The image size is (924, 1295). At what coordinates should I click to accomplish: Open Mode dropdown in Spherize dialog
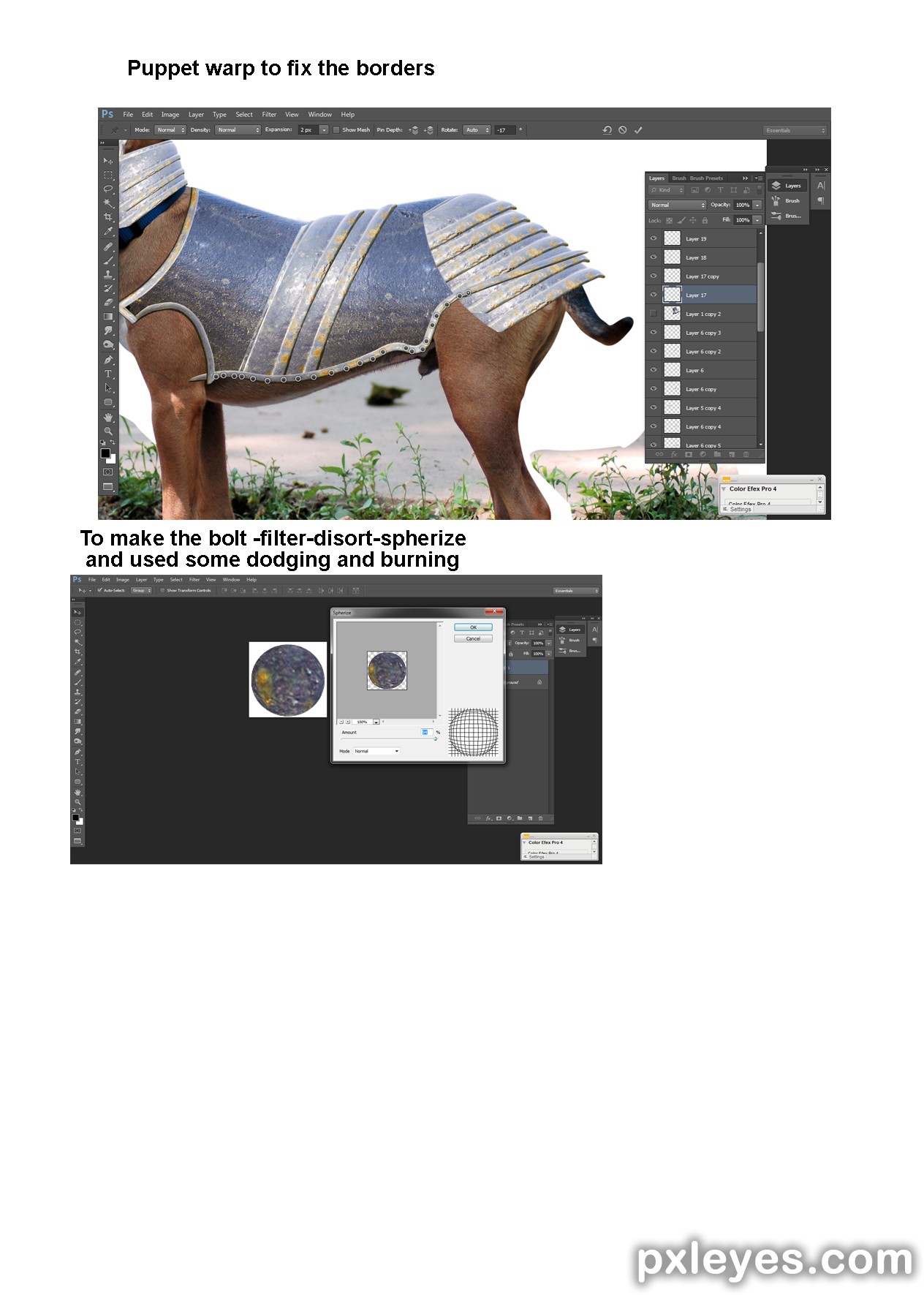tap(376, 751)
